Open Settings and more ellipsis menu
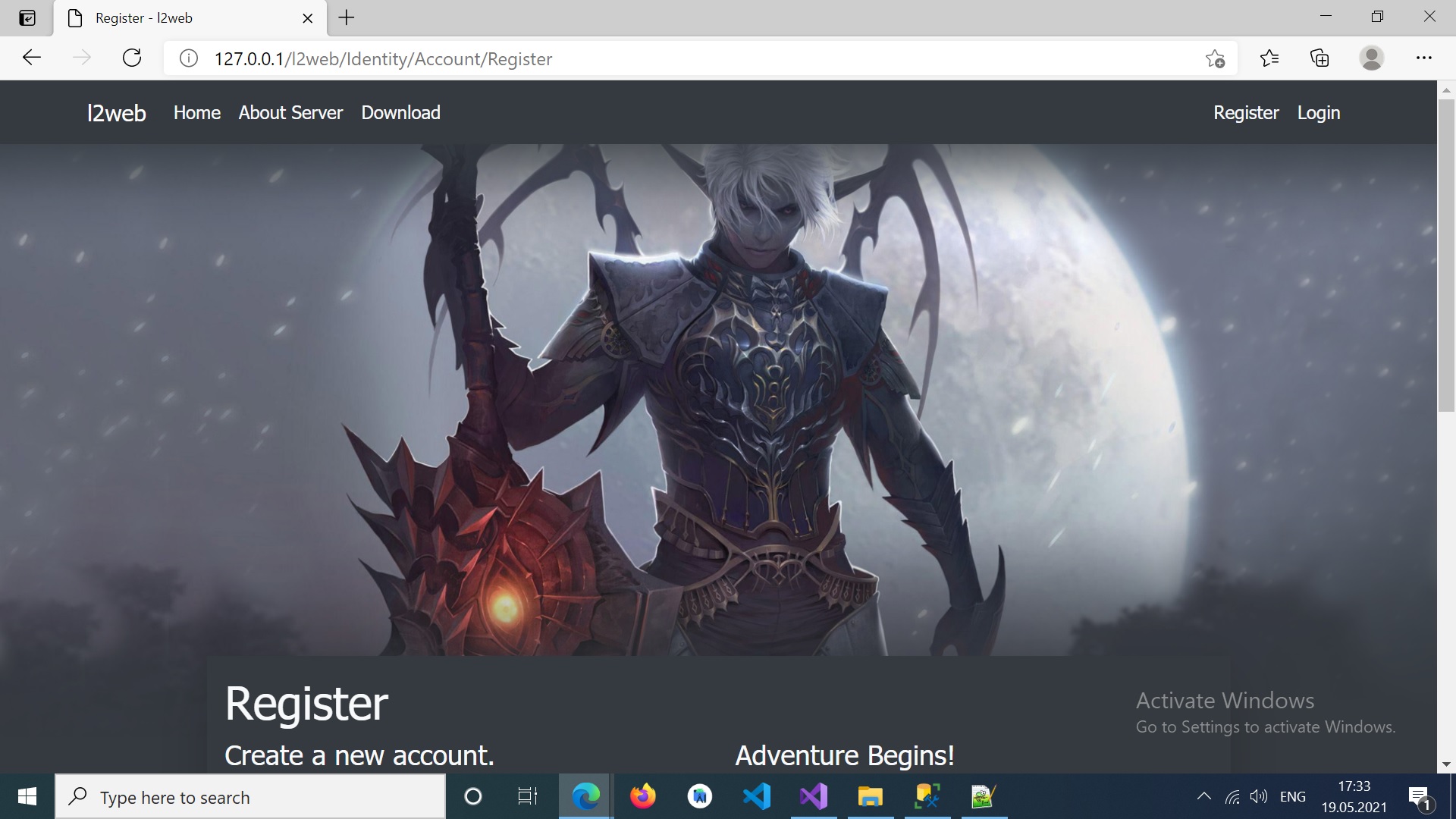Screen dimensions: 1456x819 [x=1423, y=58]
